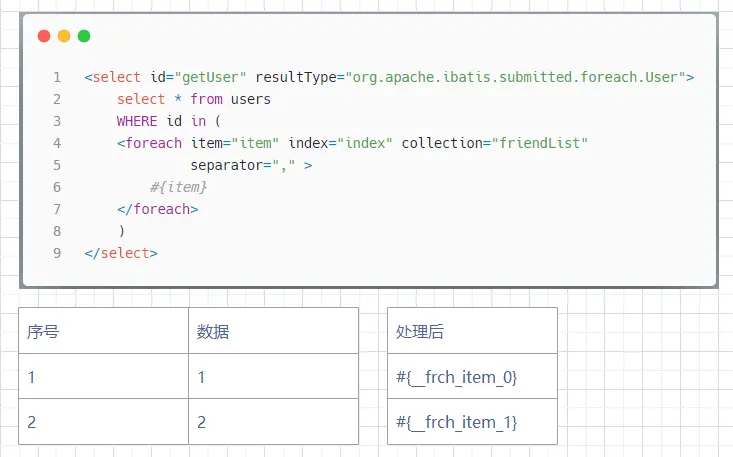The height and width of the screenshot is (457, 733).
Task: Click the red close dot
Action: [x=44, y=36]
